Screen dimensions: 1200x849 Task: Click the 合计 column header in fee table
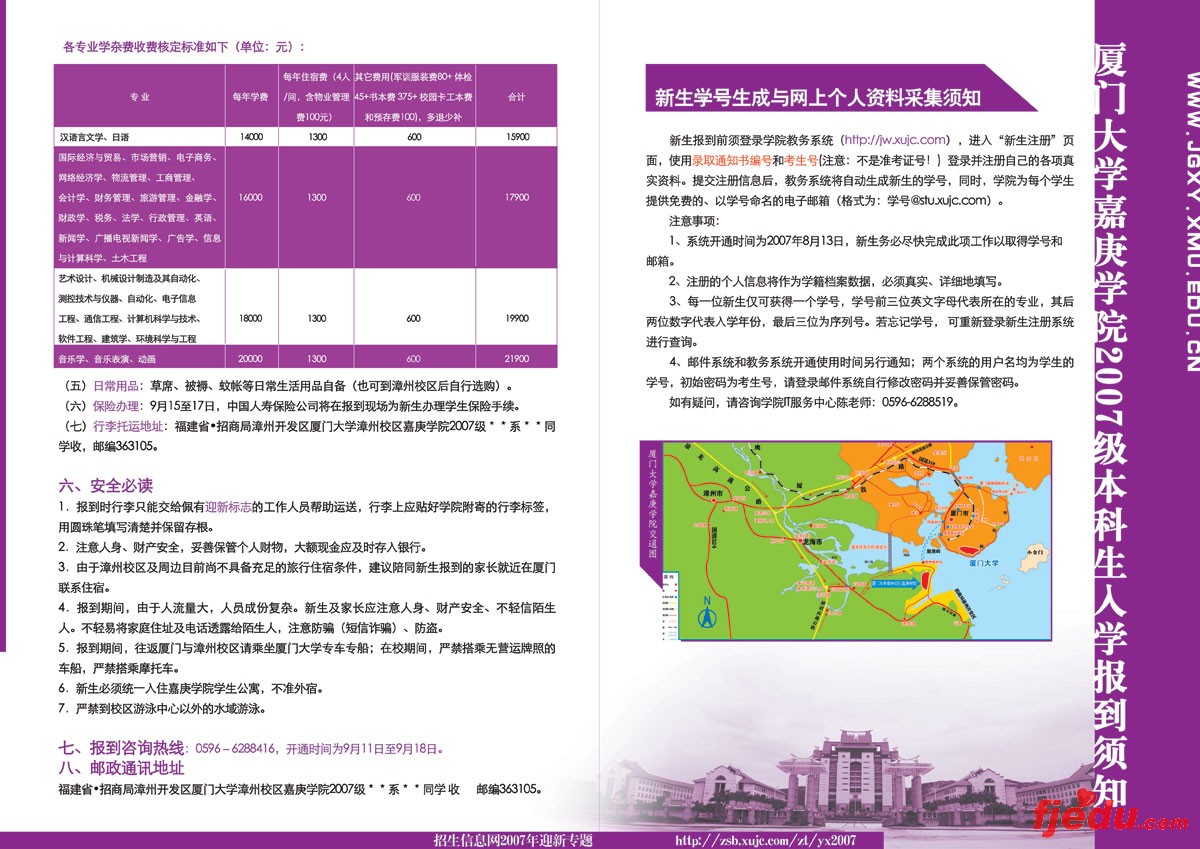point(516,97)
